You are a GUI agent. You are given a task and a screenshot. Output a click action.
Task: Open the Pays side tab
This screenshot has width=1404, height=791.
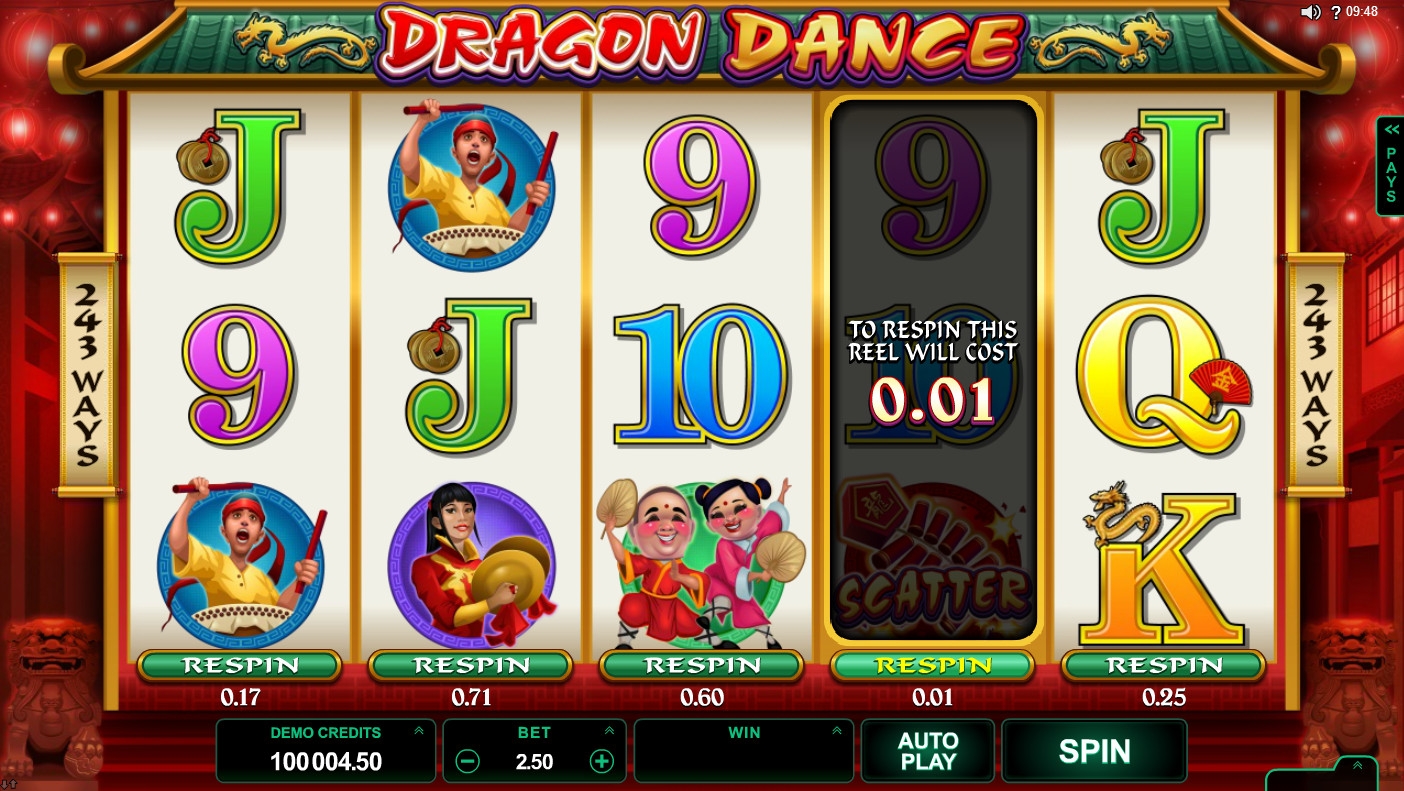click(x=1390, y=166)
